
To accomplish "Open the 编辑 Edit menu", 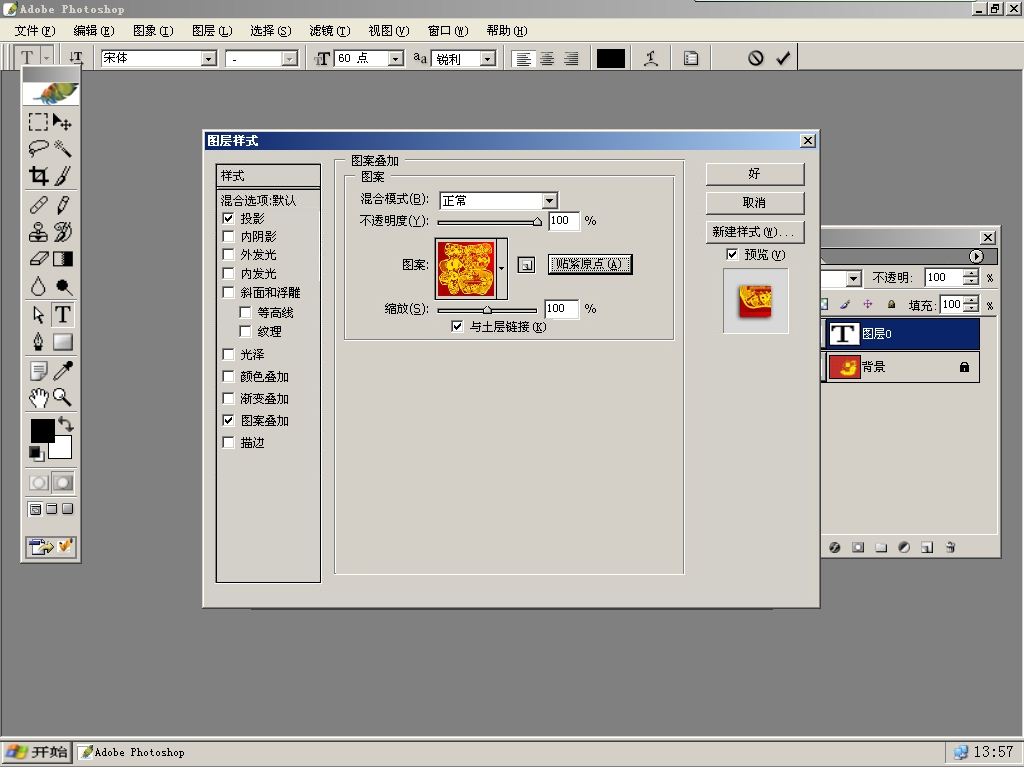I will [94, 31].
